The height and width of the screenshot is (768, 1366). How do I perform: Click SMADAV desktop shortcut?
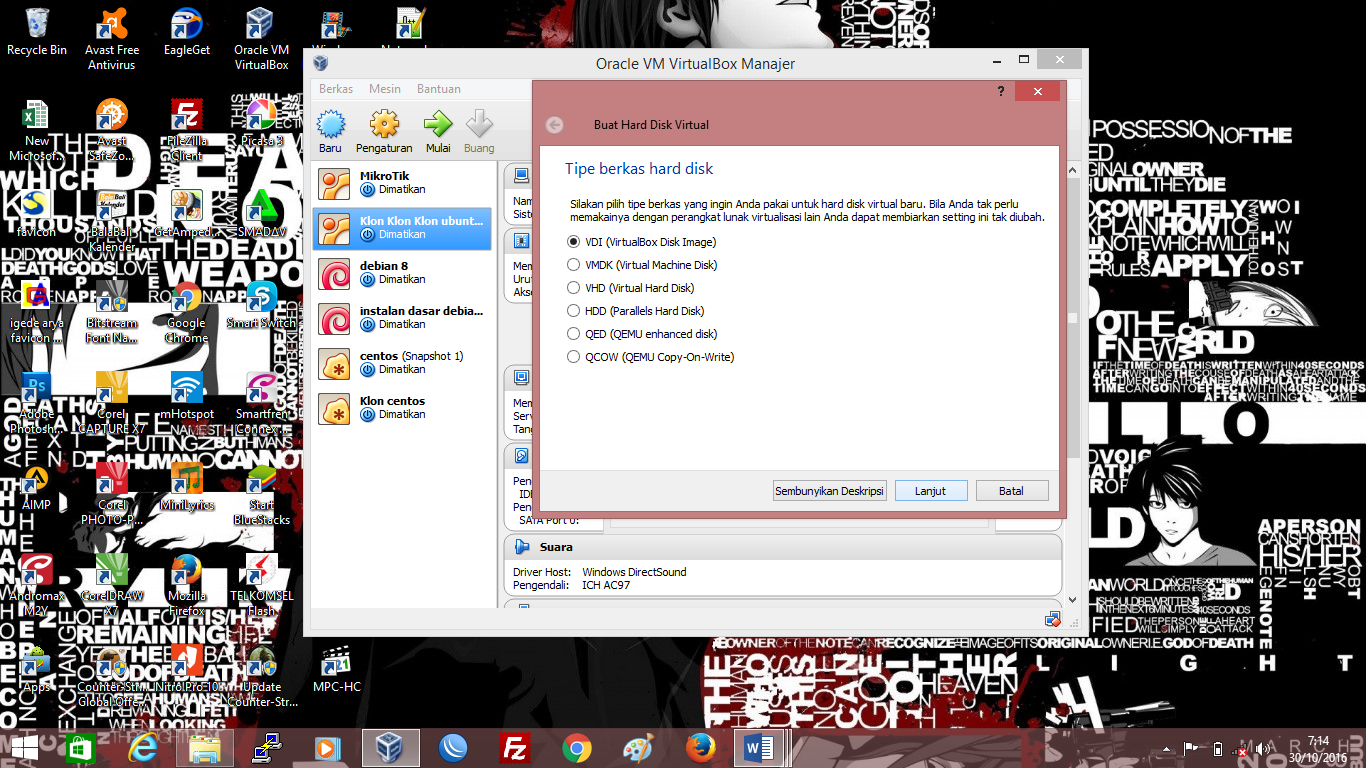pyautogui.click(x=261, y=214)
